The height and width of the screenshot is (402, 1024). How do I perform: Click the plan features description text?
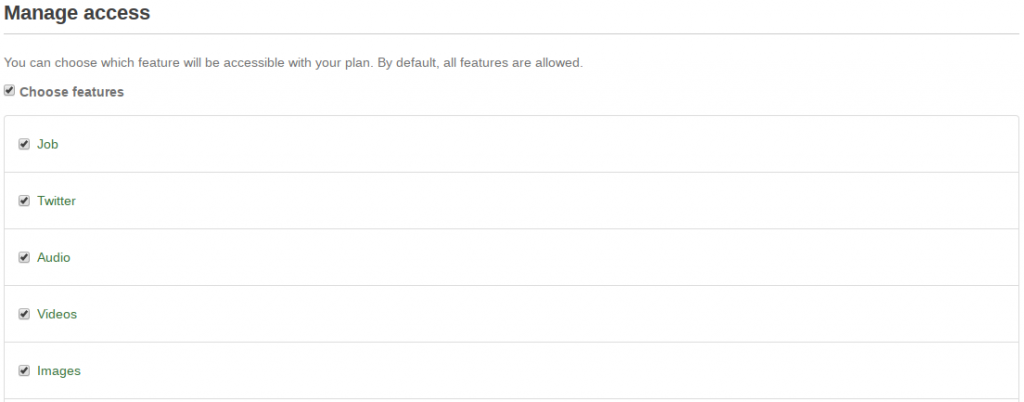click(x=293, y=62)
